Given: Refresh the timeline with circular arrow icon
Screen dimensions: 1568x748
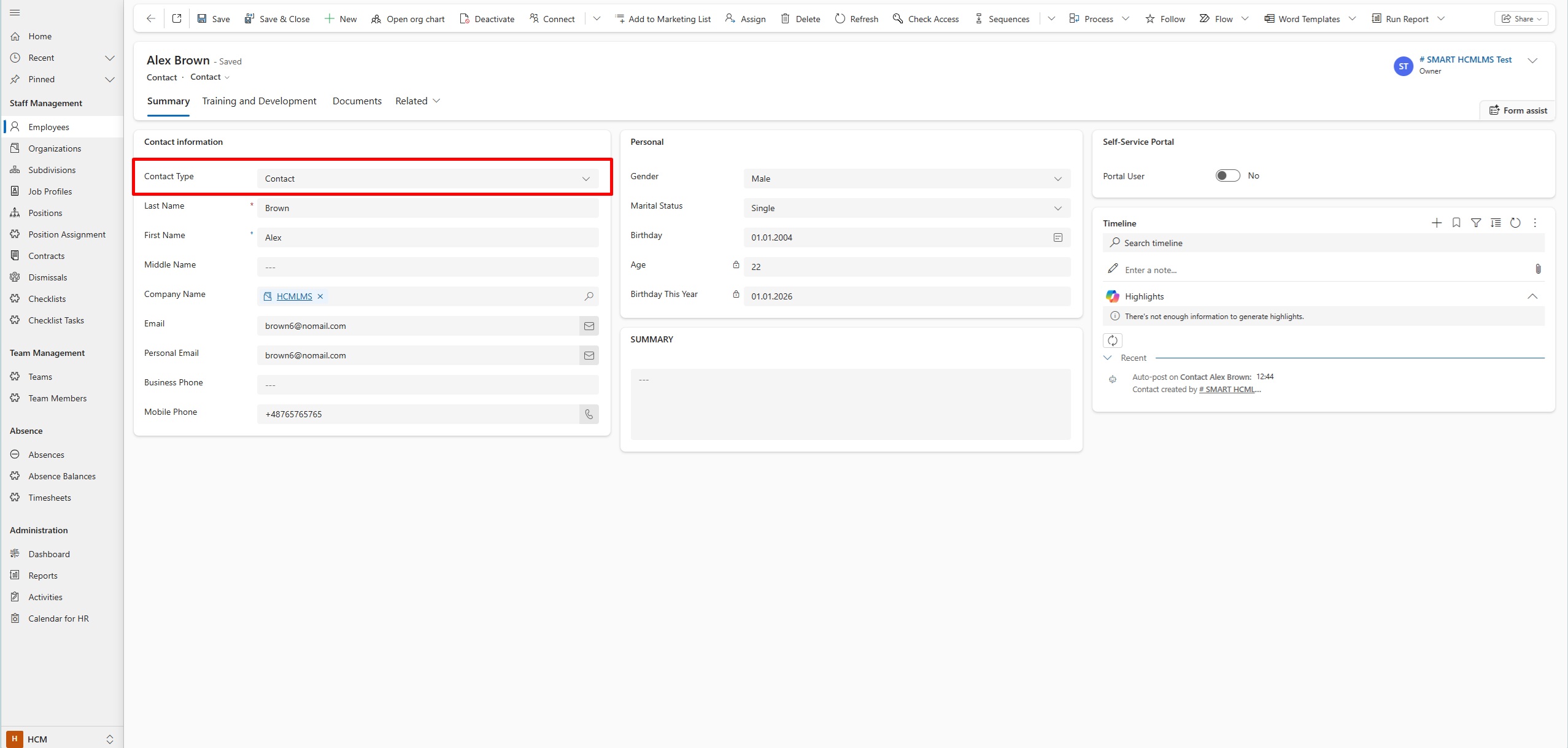Looking at the screenshot, I should (1515, 223).
